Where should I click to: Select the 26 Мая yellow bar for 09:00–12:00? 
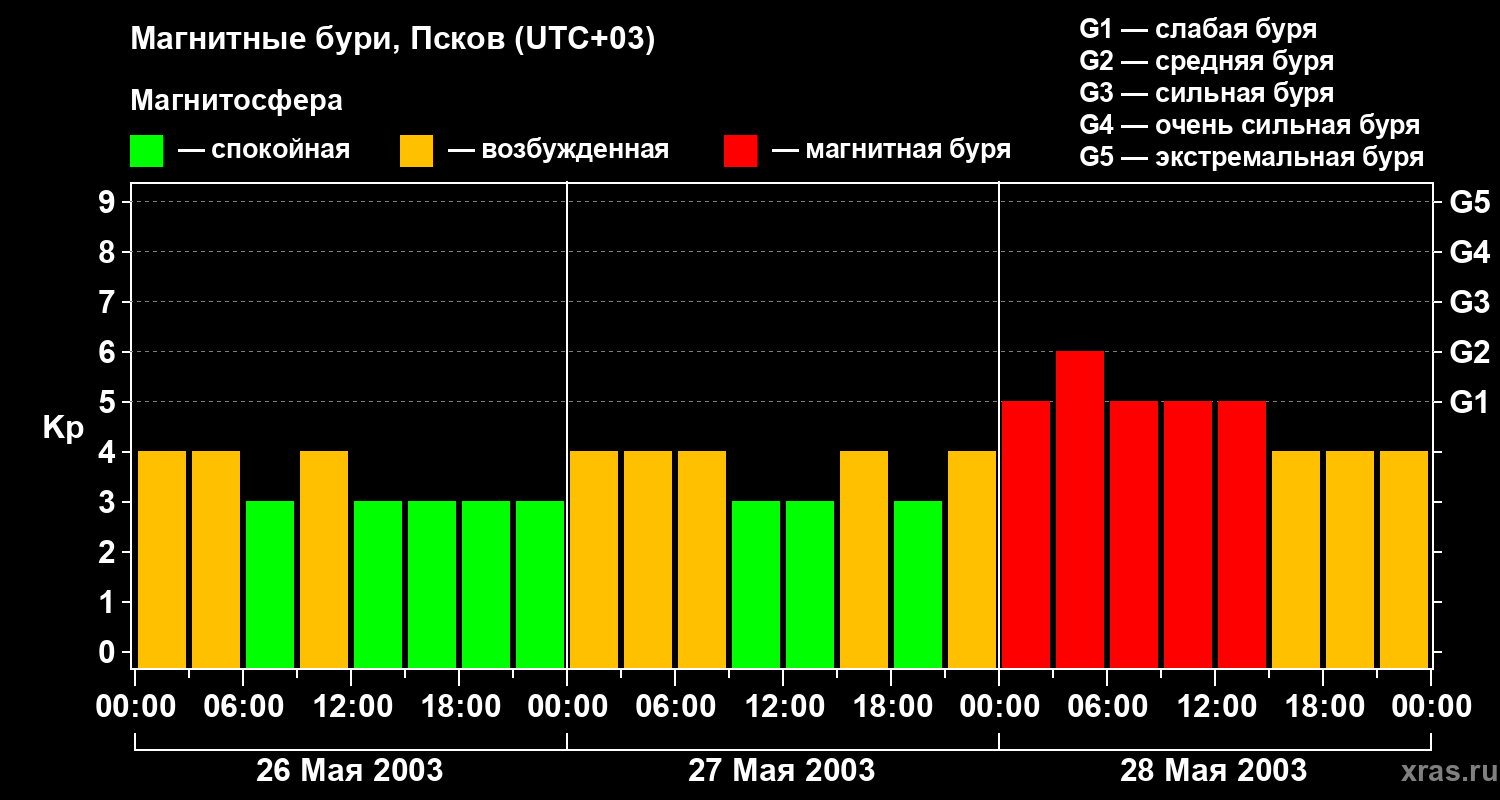[324, 560]
